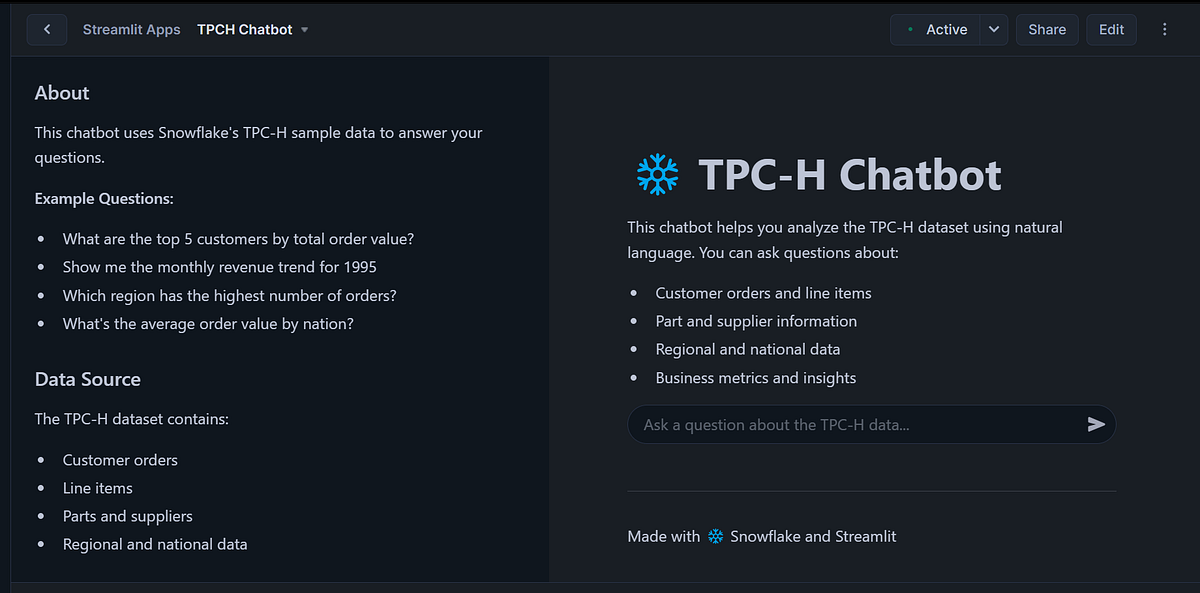
Task: Click the Share button
Action: [x=1047, y=29]
